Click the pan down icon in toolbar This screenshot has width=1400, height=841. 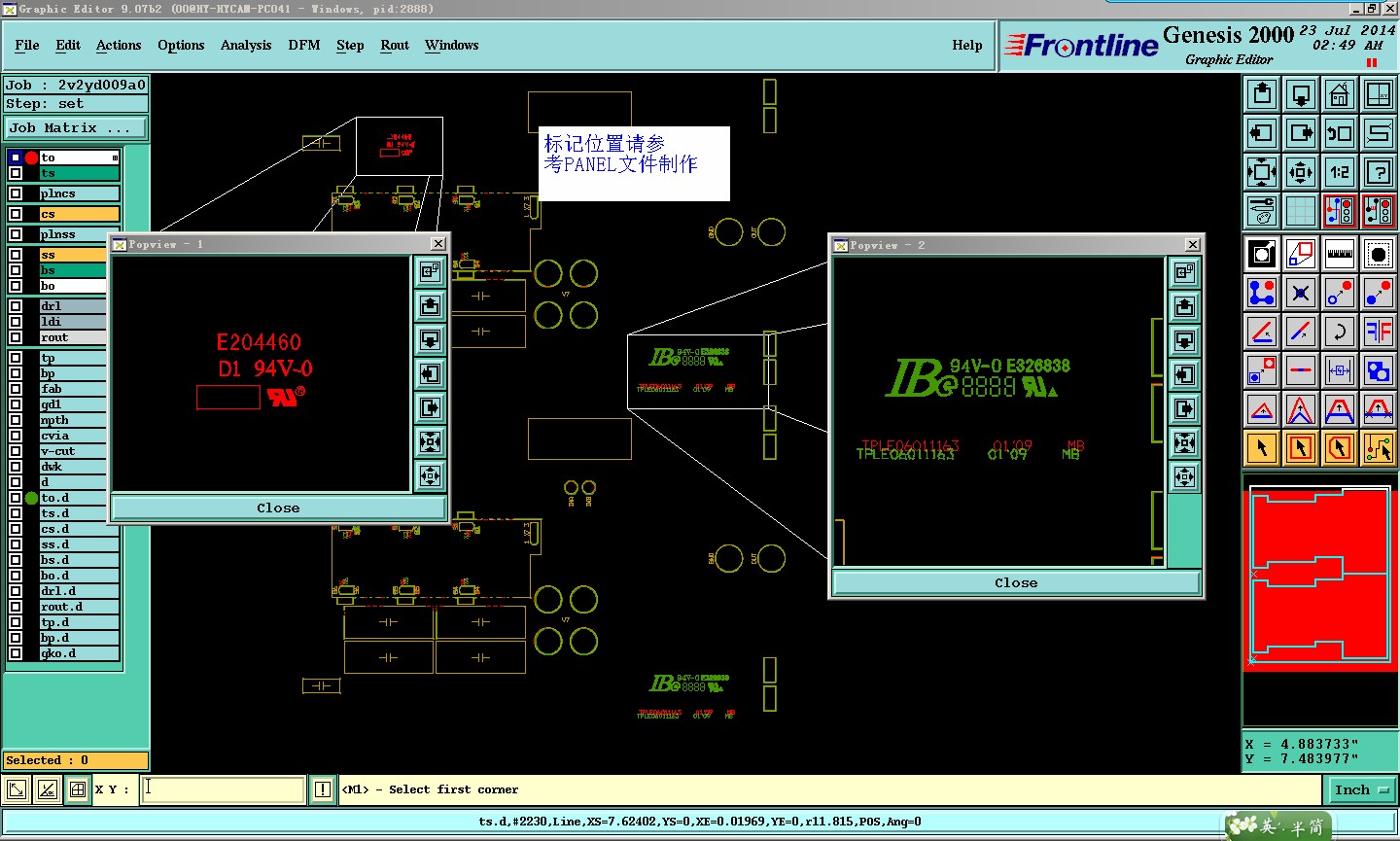(x=1301, y=94)
